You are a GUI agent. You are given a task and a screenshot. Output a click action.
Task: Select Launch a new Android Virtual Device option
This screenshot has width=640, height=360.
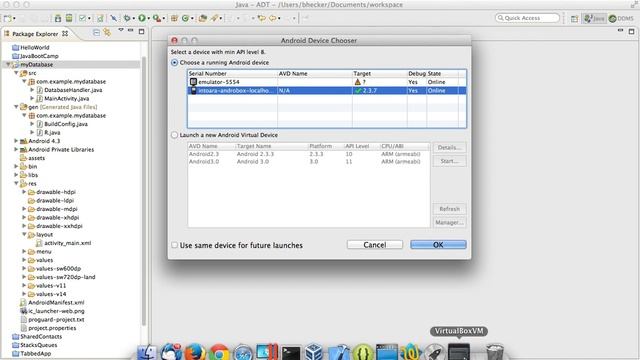click(175, 135)
